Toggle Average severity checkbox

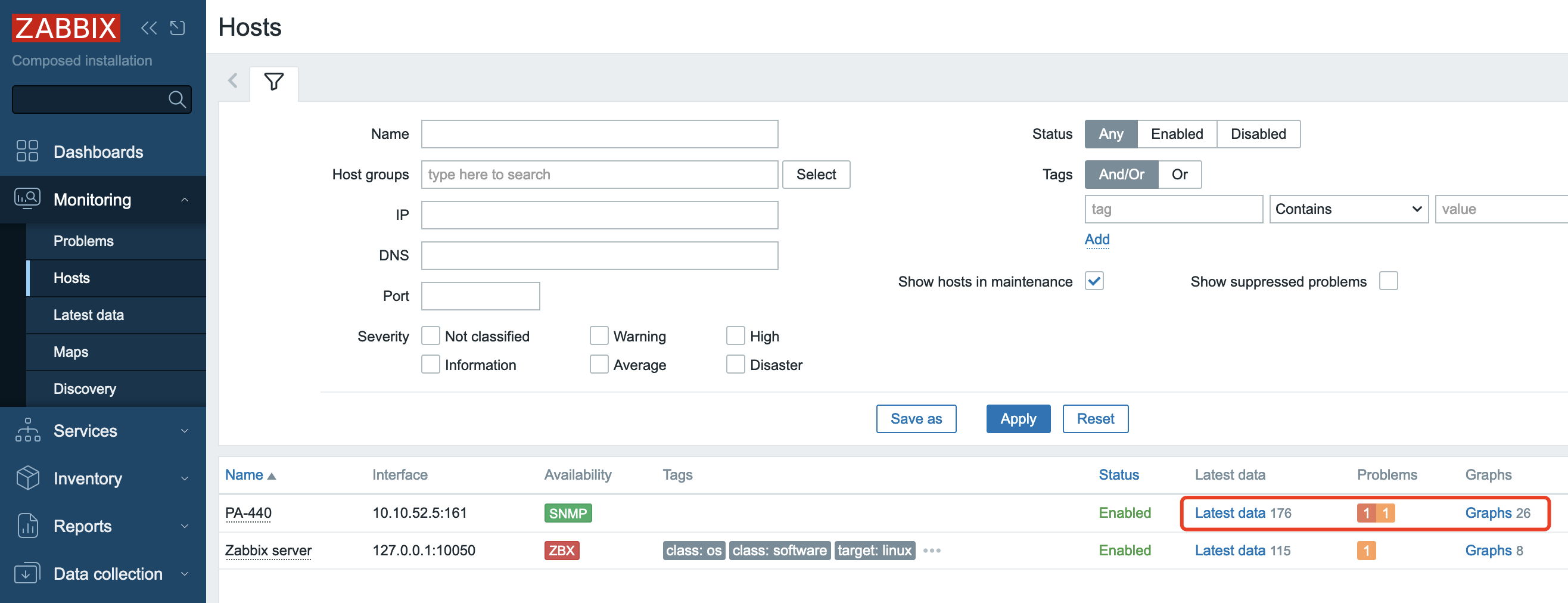point(599,364)
